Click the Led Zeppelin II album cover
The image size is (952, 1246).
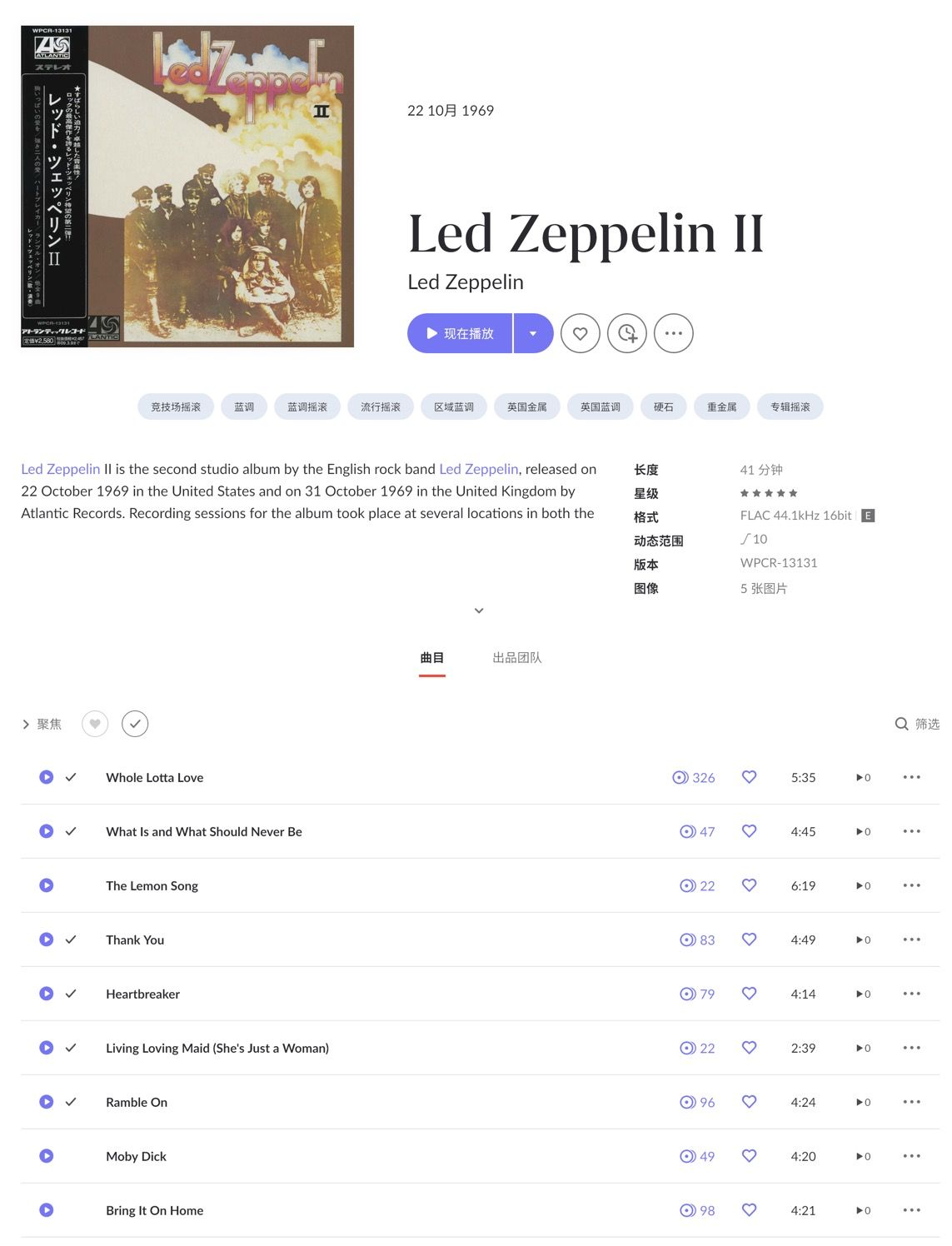[x=187, y=187]
